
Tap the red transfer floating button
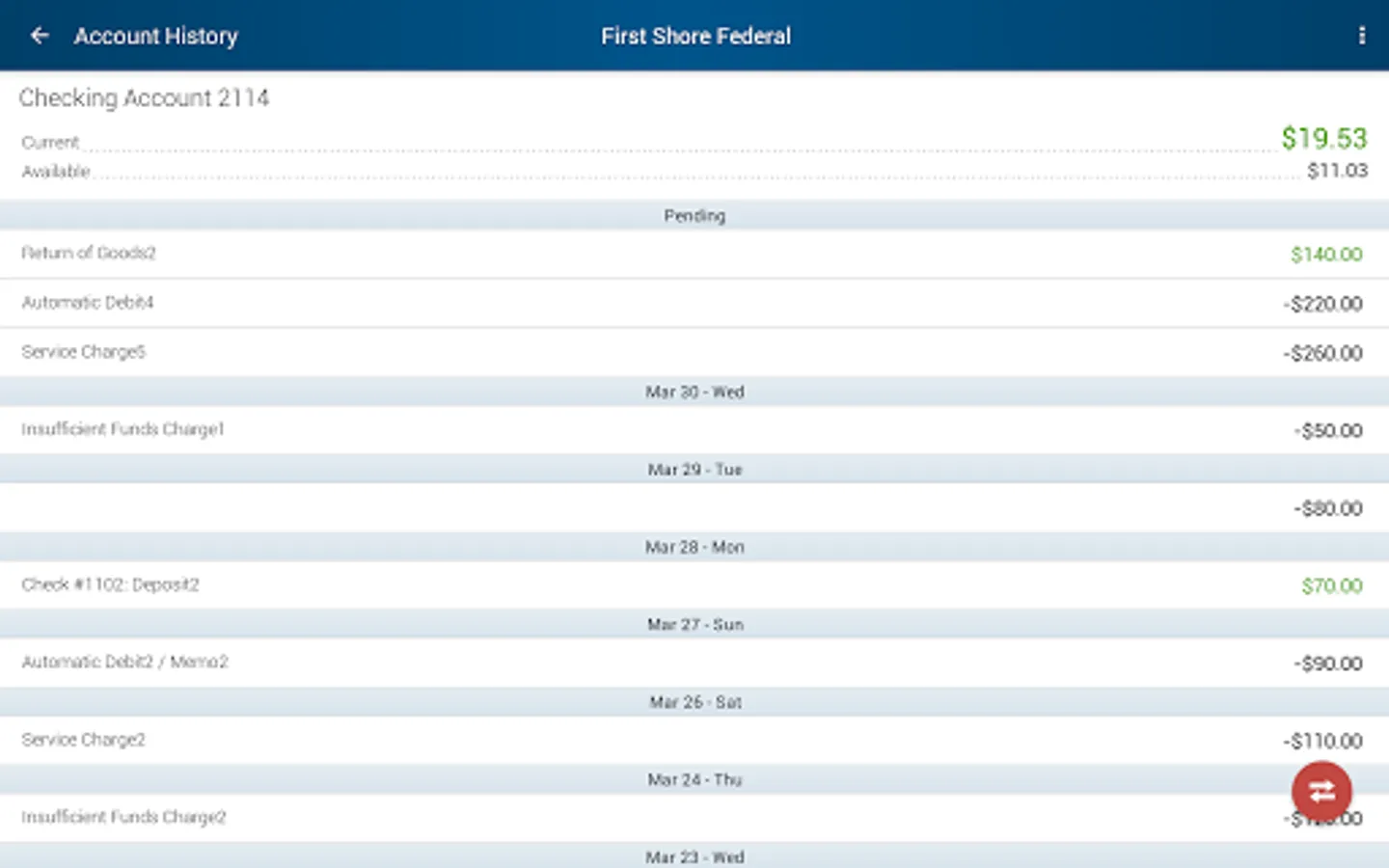(1321, 792)
